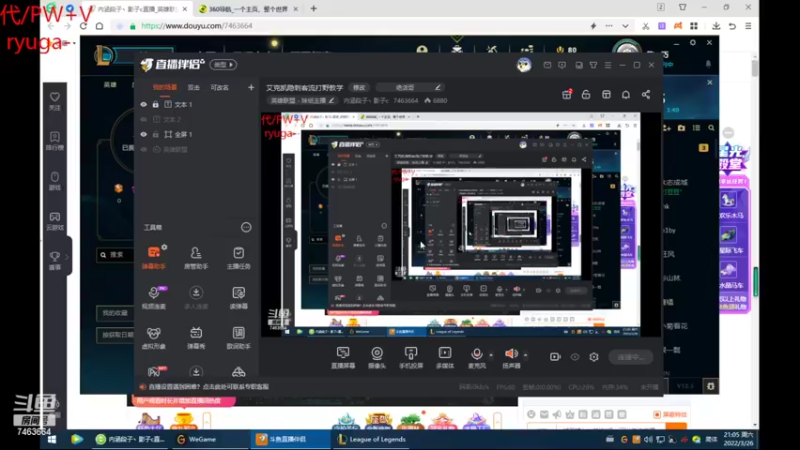Expand microphone volume arrow
This screenshot has width=800, height=450.
491,355
